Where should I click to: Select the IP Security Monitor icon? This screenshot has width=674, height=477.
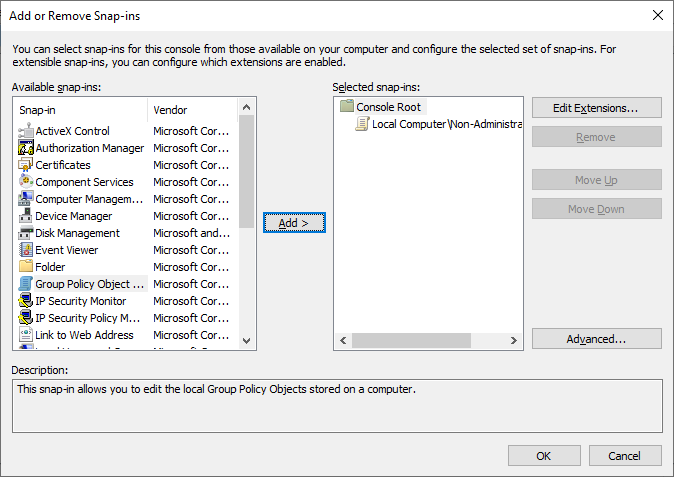(26, 301)
